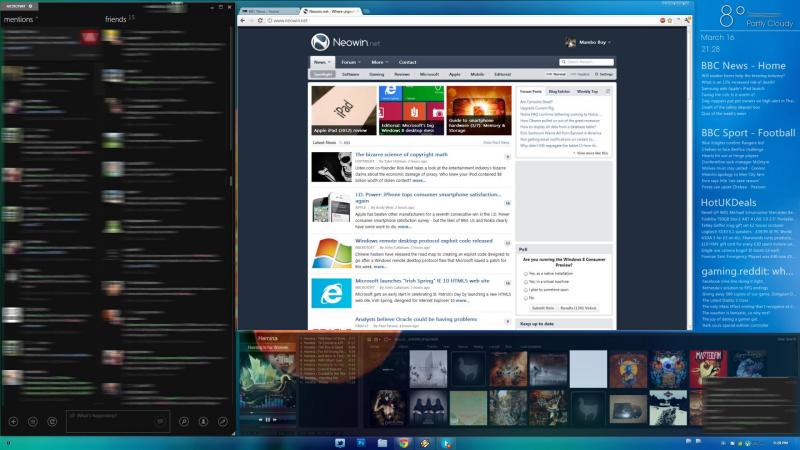The height and width of the screenshot is (450, 800).
Task: Select the Microsoft category
Action: click(x=429, y=74)
